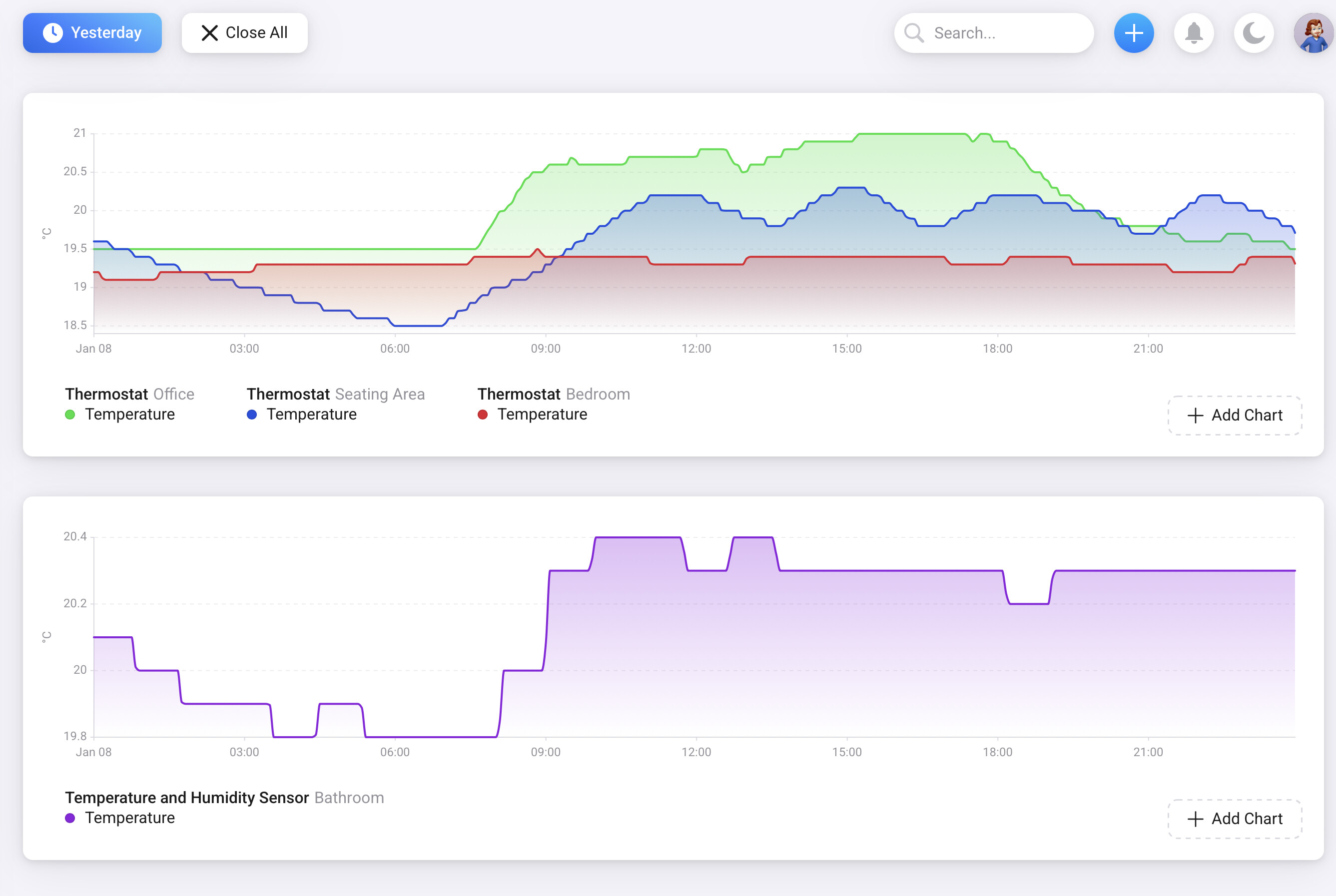Click the search magnifier icon
Image resolution: width=1336 pixels, height=896 pixels.
(913, 33)
